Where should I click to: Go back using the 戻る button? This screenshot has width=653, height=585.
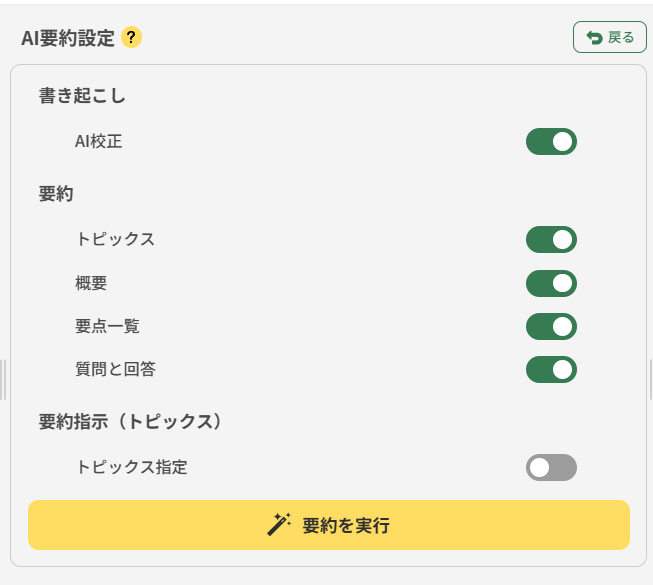coord(610,37)
